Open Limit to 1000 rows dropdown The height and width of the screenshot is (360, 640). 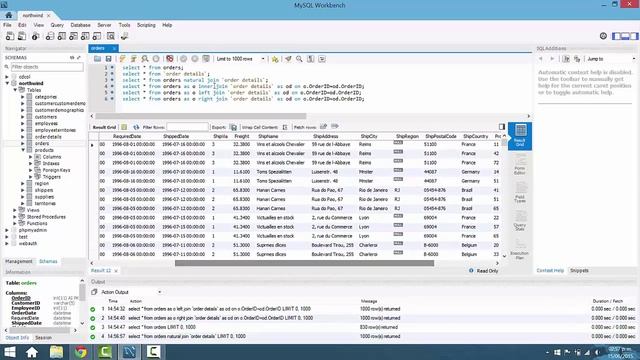(240, 59)
